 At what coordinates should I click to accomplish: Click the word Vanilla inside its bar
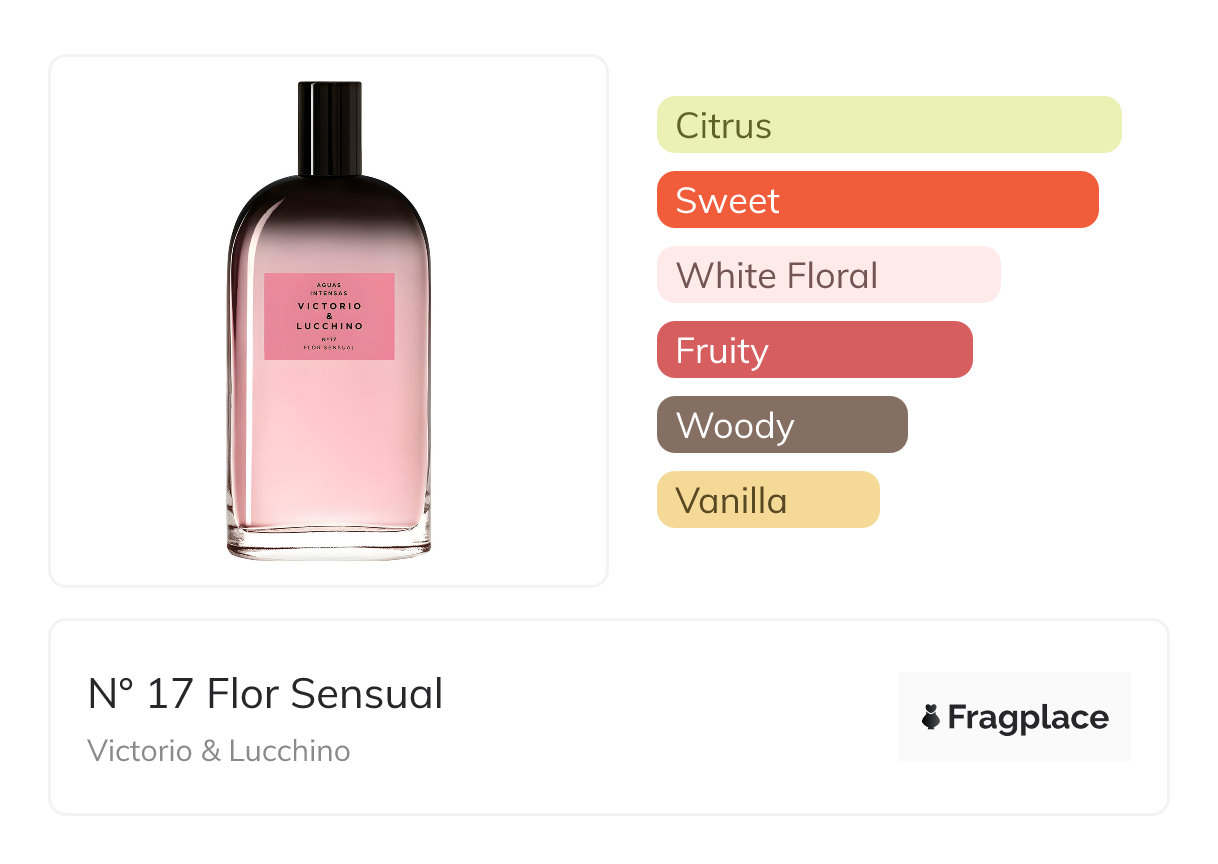(x=731, y=501)
